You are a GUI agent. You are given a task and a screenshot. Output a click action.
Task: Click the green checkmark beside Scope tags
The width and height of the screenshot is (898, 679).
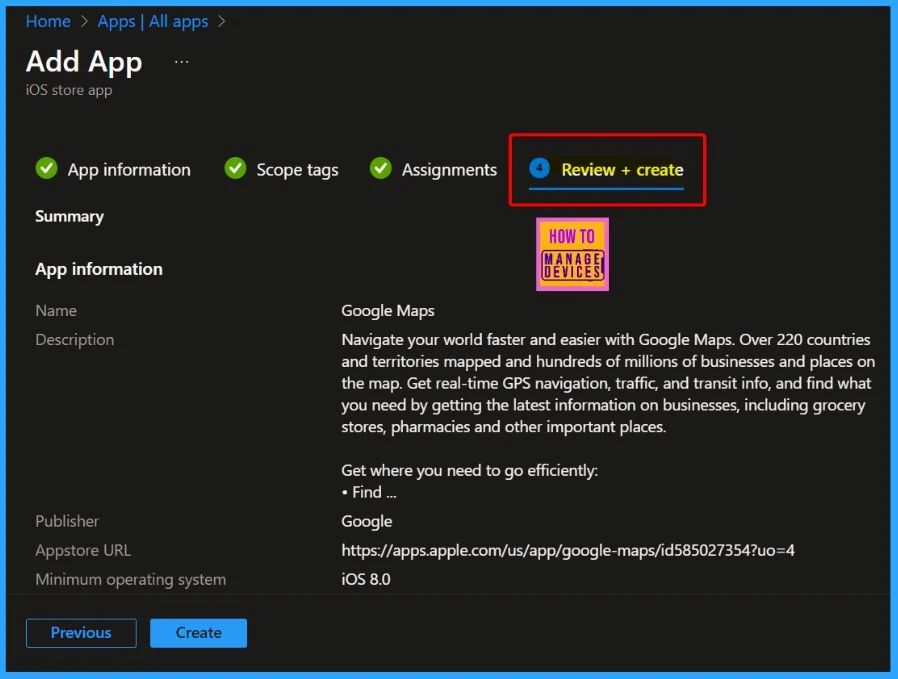click(235, 168)
